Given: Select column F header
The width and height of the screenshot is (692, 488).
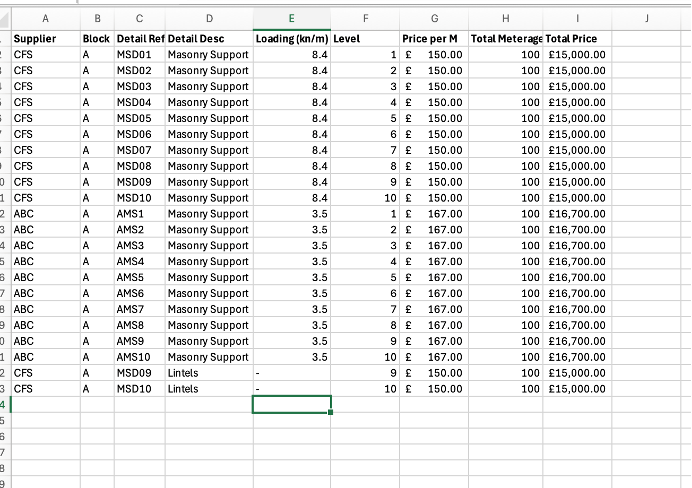Looking at the screenshot, I should coord(365,19).
